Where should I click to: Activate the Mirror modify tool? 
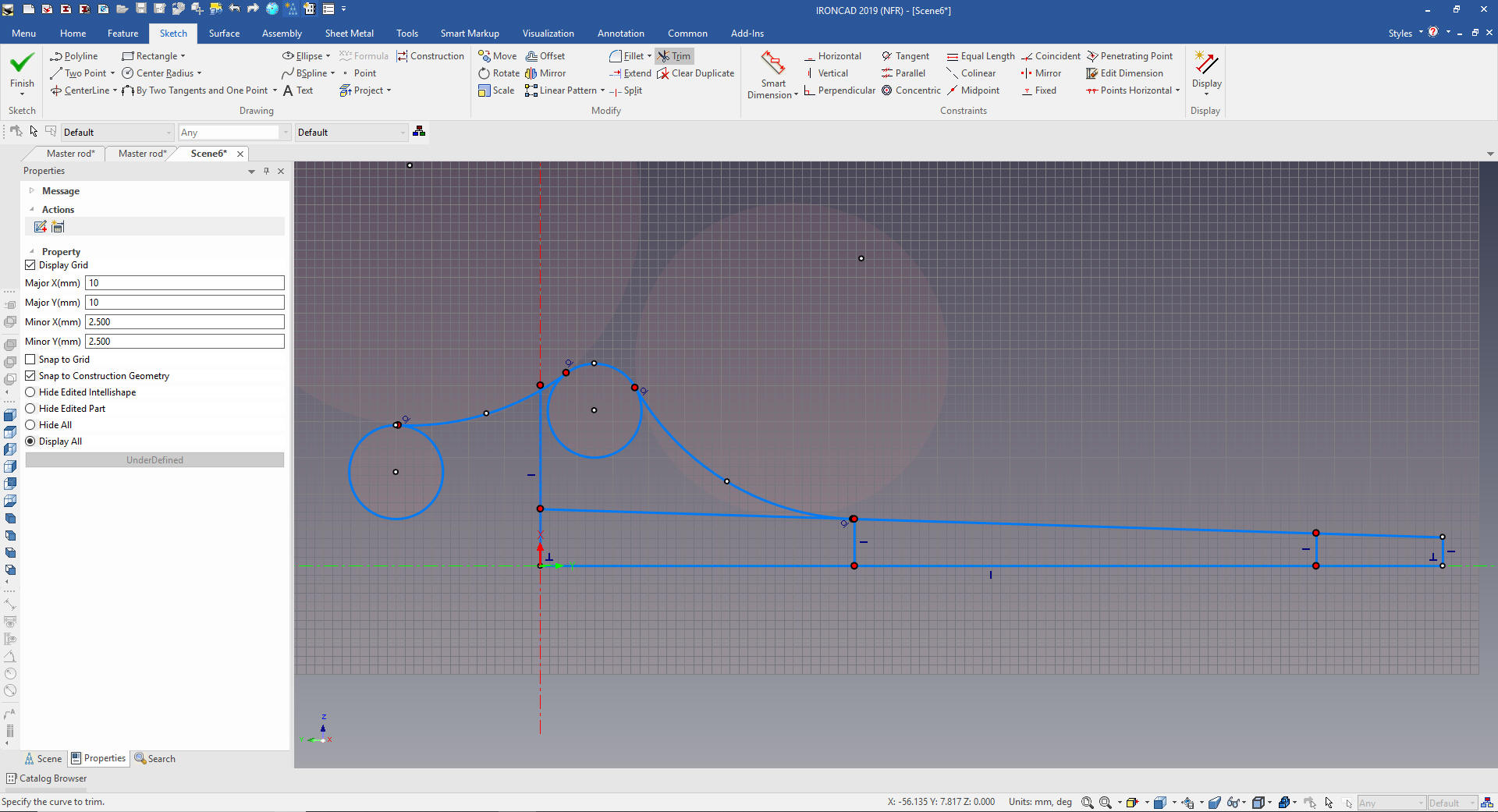pyautogui.click(x=545, y=73)
